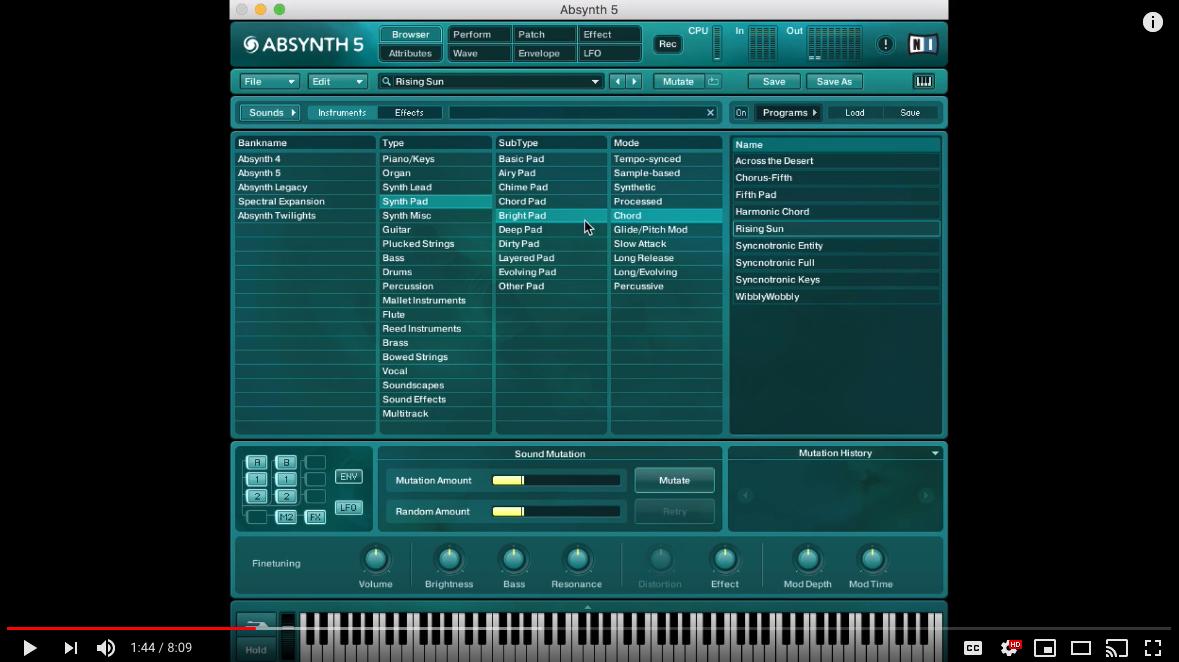Screen dimensions: 1179x662
Task: Toggle oscillator A module
Action: [x=256, y=463]
